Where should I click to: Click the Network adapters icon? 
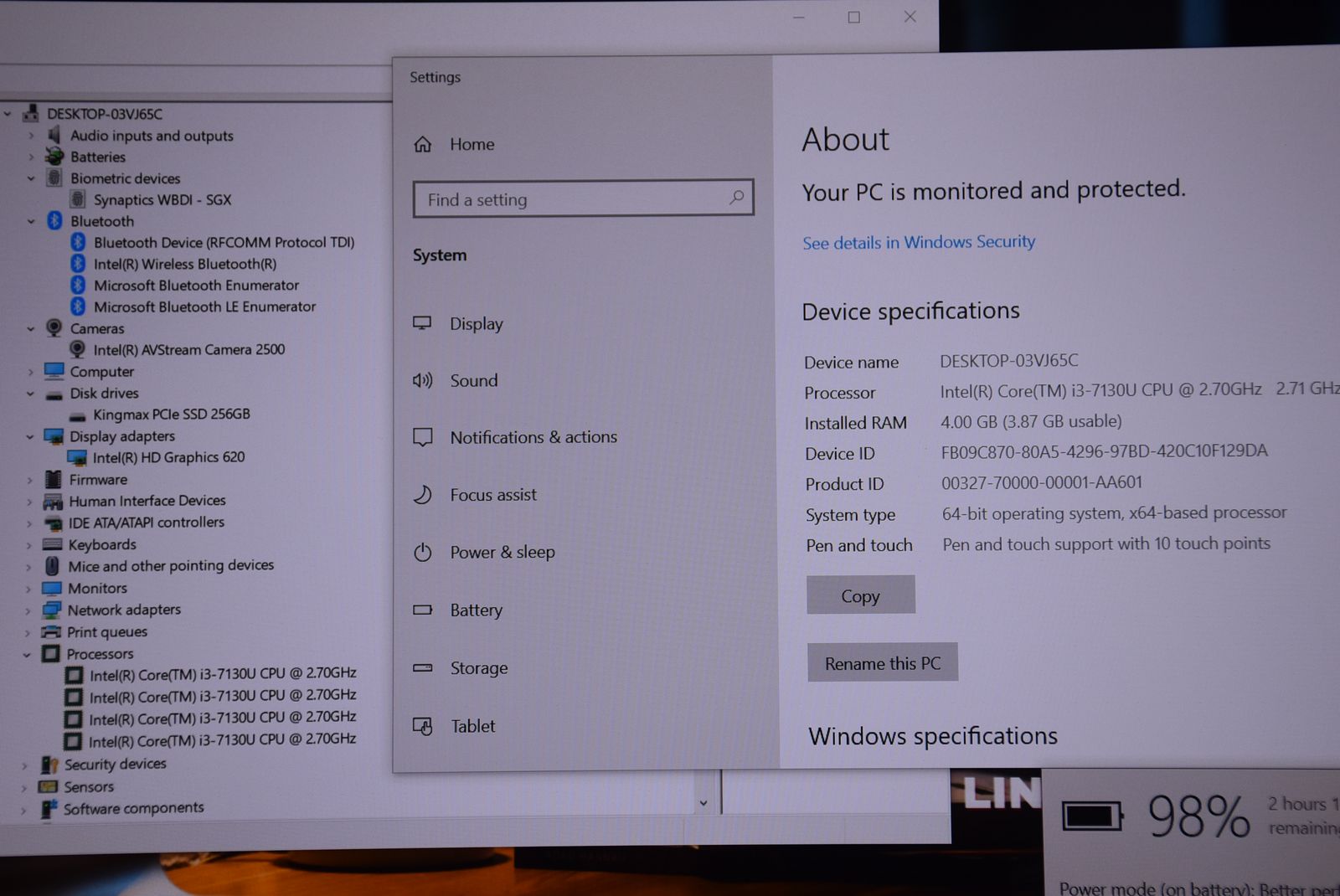(52, 610)
